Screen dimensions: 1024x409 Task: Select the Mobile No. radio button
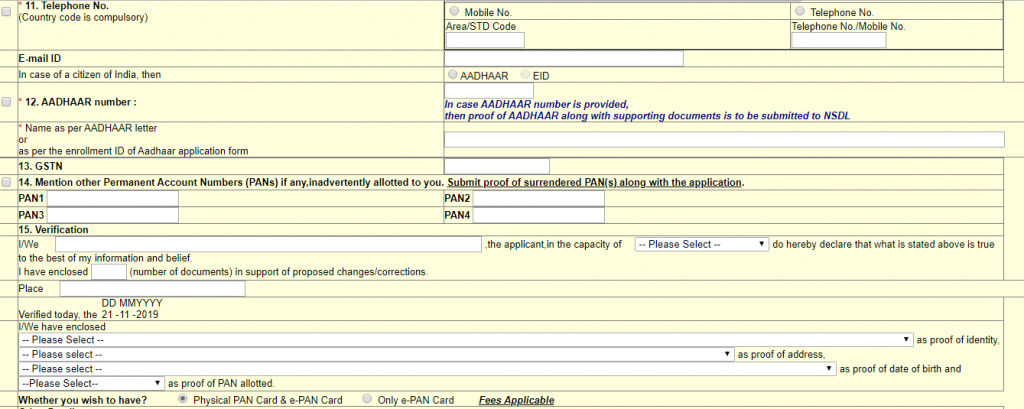pos(454,11)
